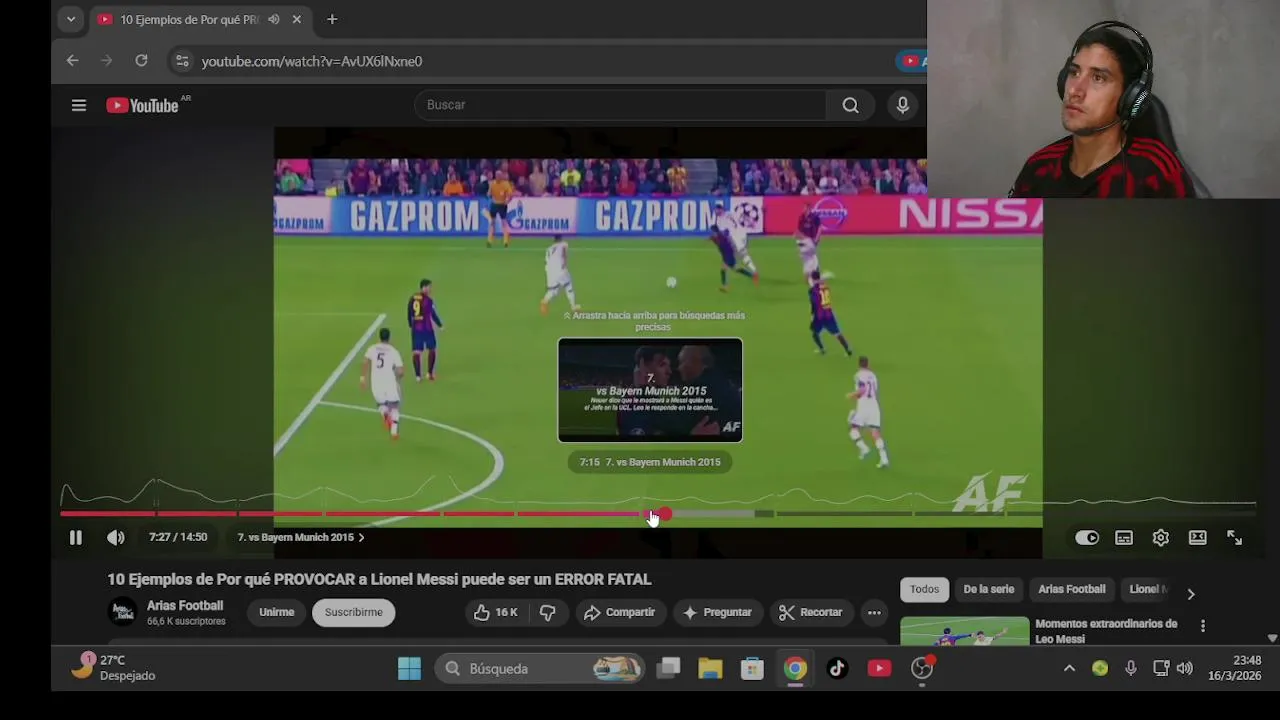The width and height of the screenshot is (1280, 720).
Task: Click the Preguntar button
Action: point(717,612)
